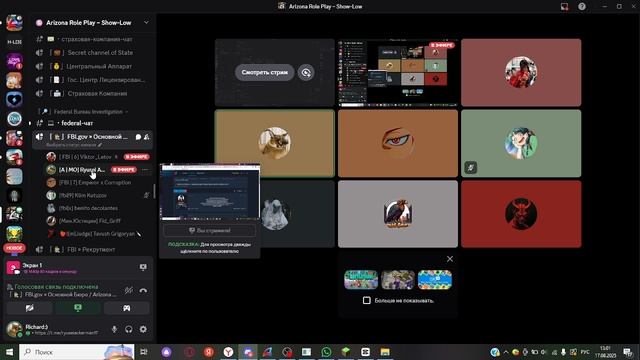Screen dimensions: 640x360
Task: Open the blue third promo thumbnail
Action: [x=435, y=280]
